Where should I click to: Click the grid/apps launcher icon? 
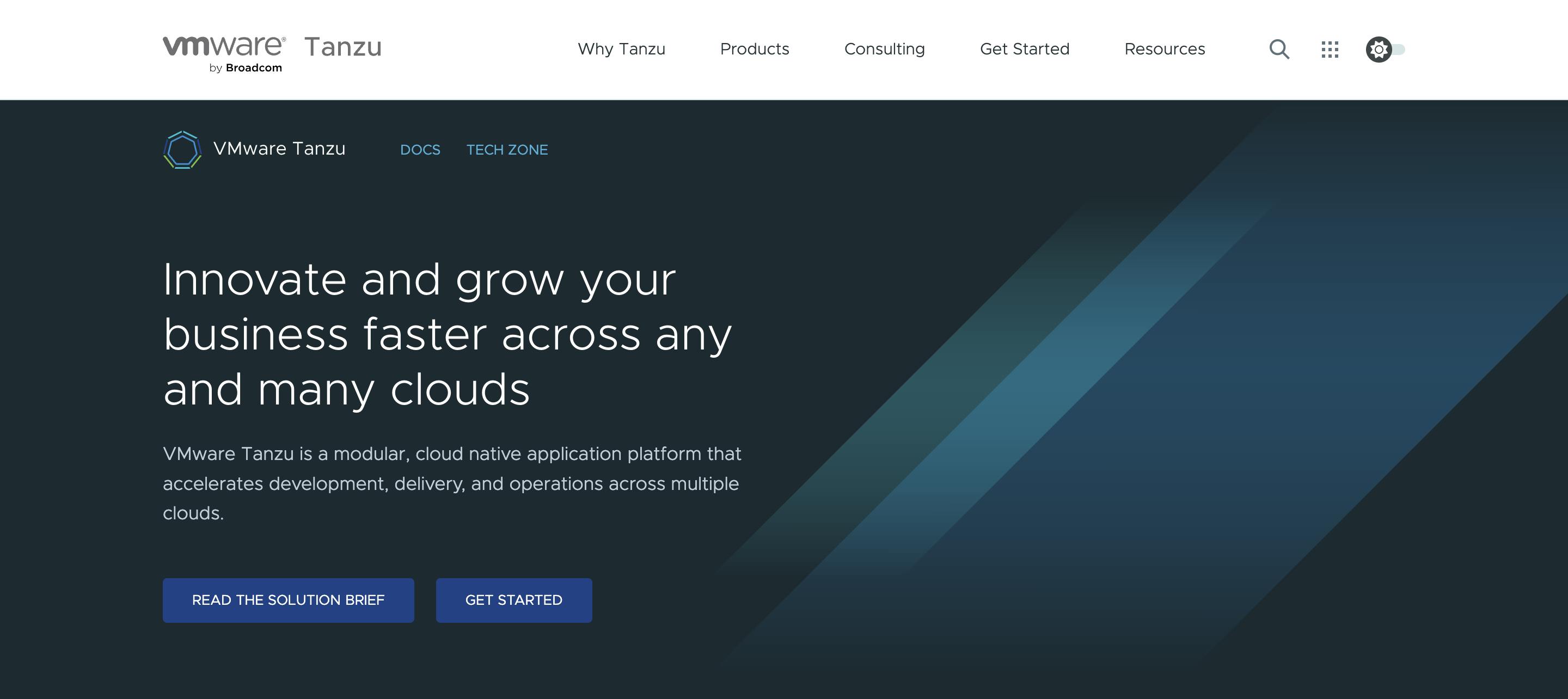[1330, 48]
